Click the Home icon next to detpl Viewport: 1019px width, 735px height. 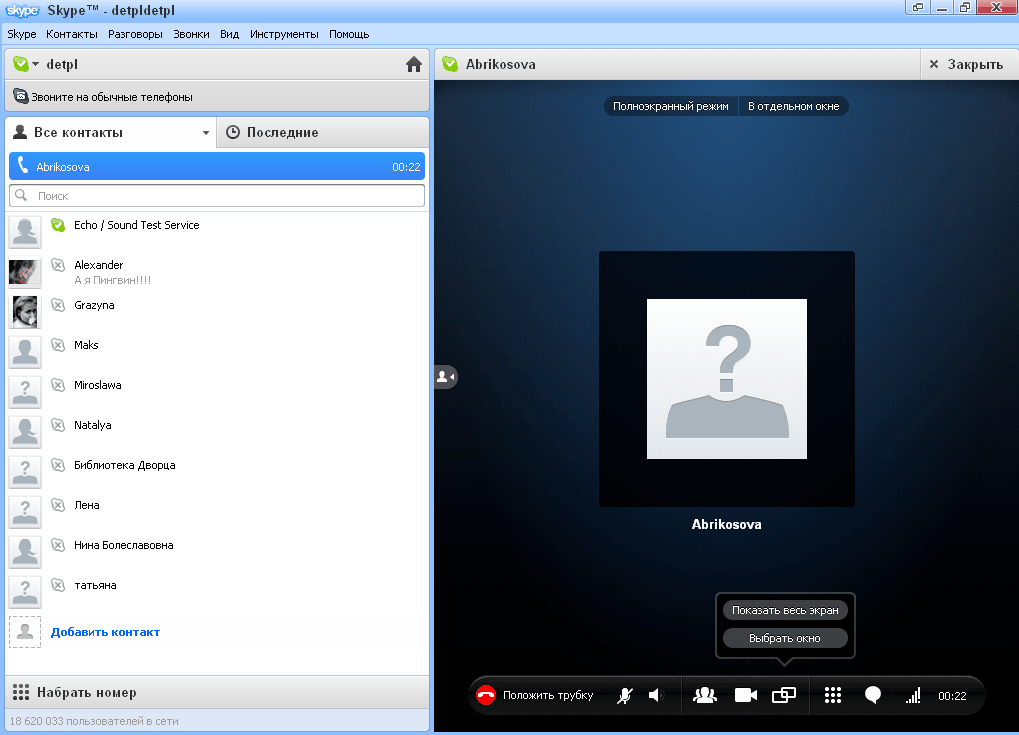click(414, 65)
